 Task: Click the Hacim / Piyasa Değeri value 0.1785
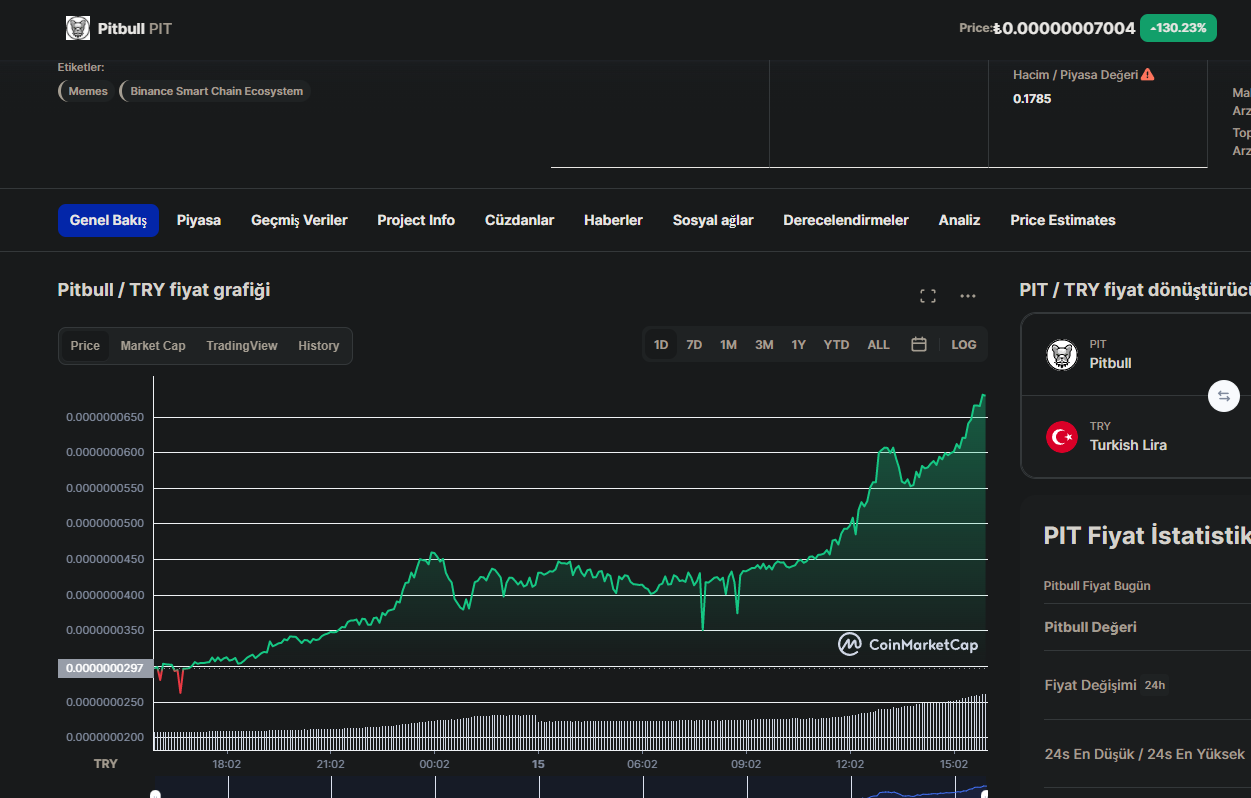click(x=1032, y=99)
